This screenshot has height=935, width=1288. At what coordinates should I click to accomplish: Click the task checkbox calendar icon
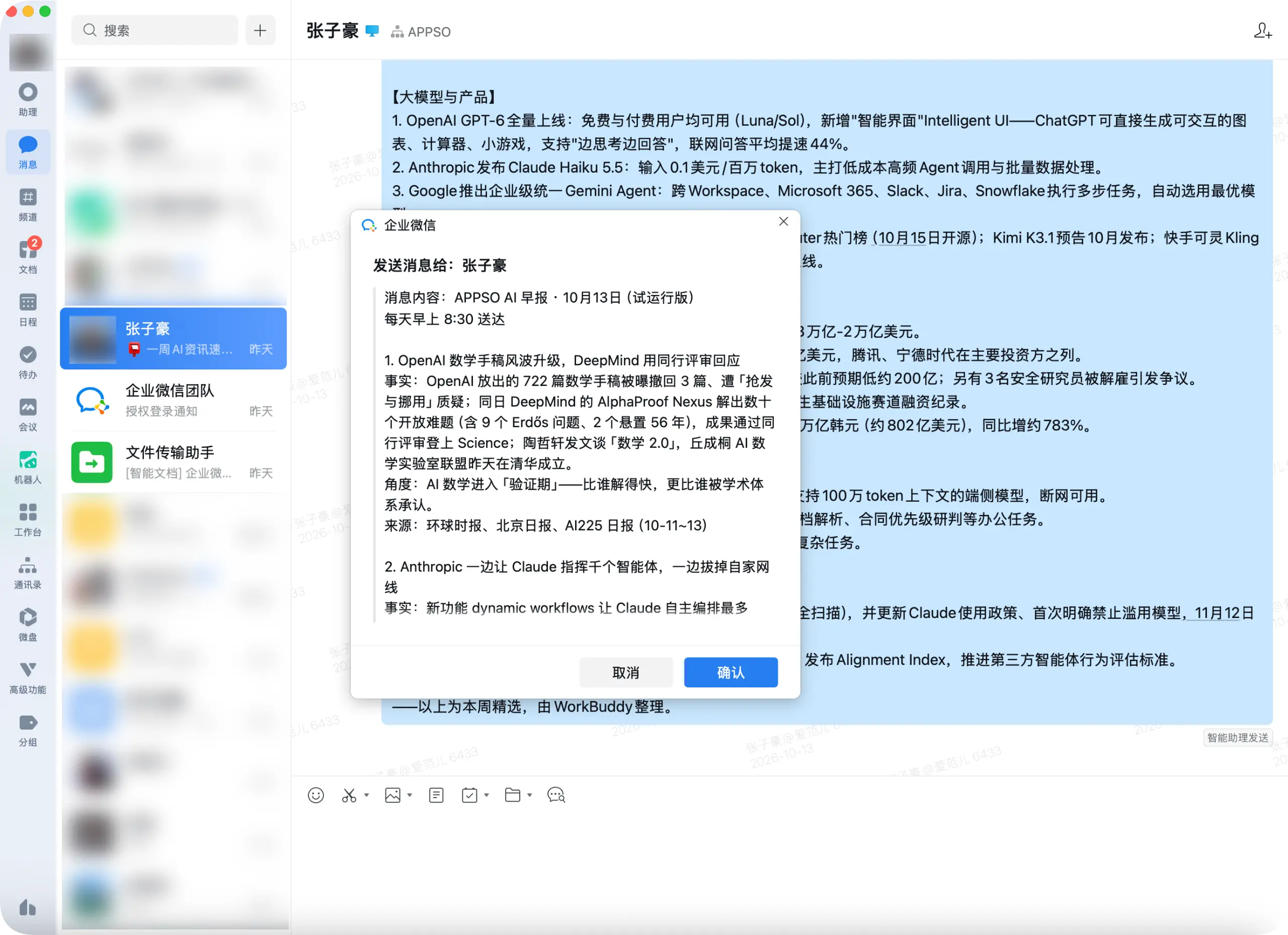tap(469, 795)
